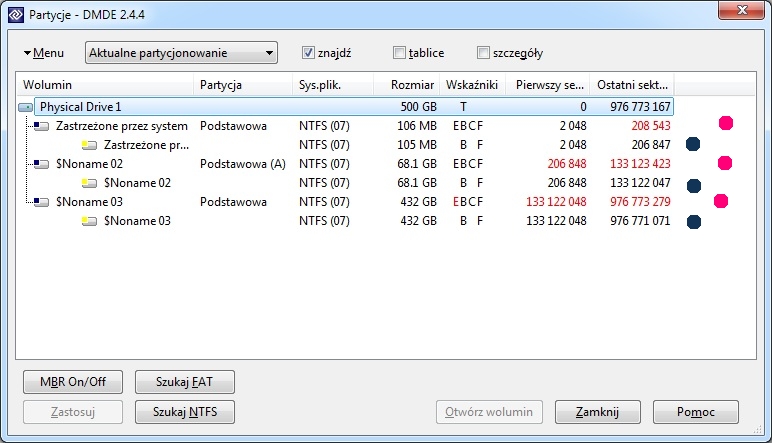Click the 976 773 167 last sector value
This screenshot has height=443, width=772.
[x=640, y=107]
